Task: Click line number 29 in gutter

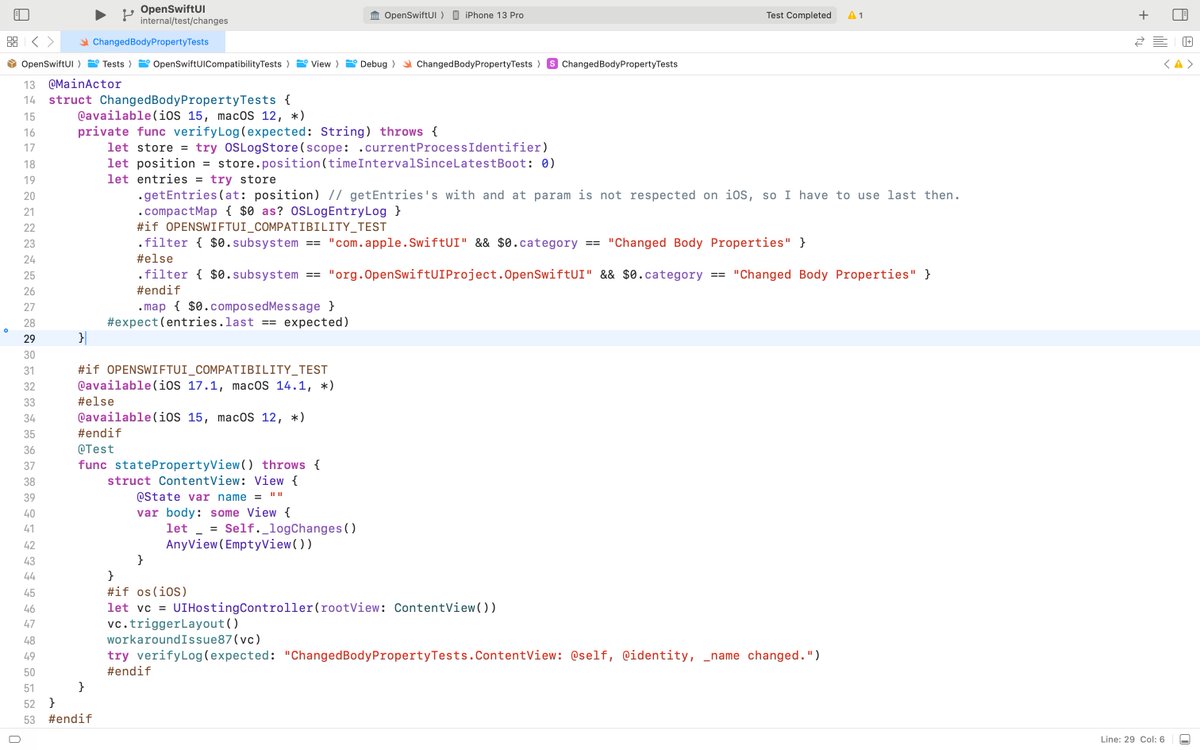Action: coord(29,339)
